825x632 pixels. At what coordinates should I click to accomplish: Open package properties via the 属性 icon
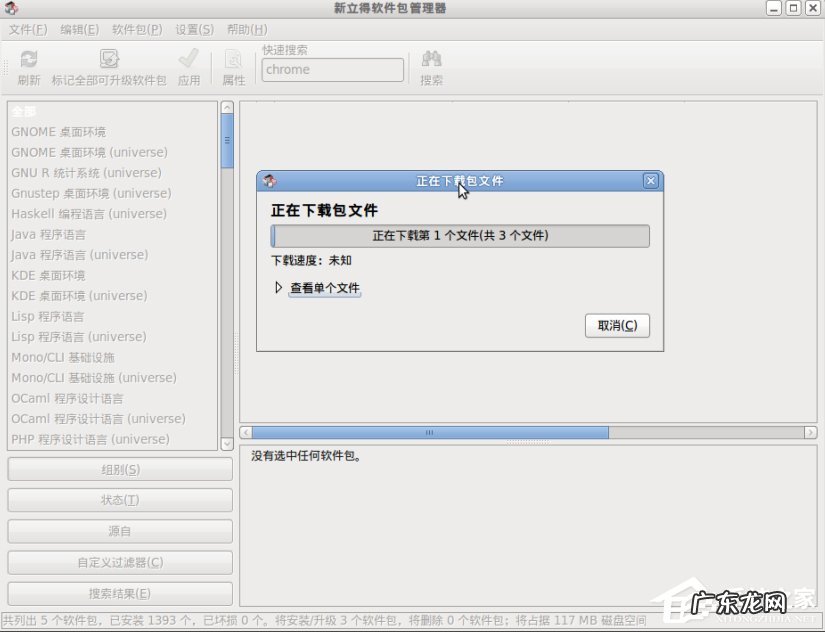pyautogui.click(x=232, y=63)
